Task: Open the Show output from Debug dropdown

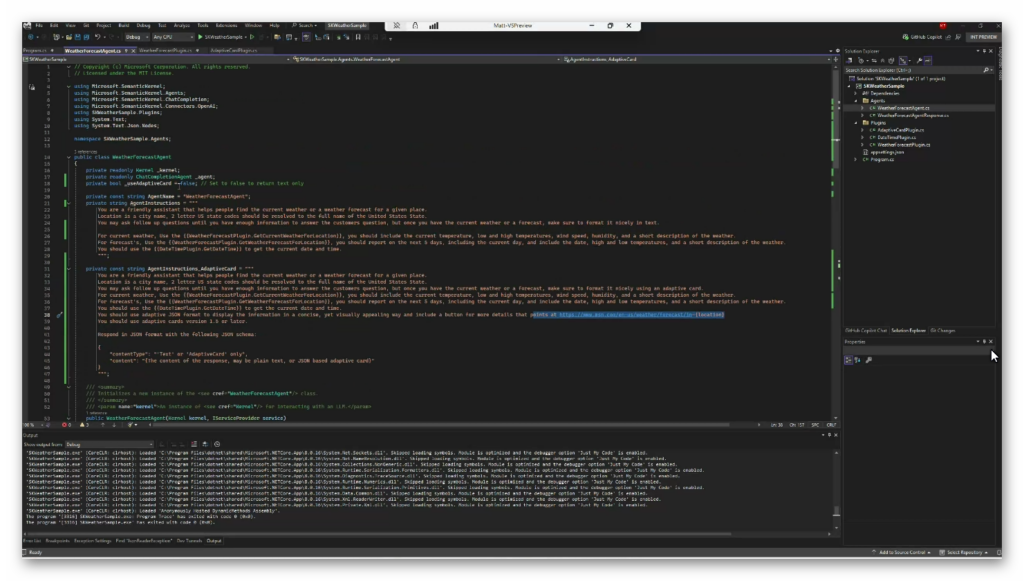Action: [109, 445]
